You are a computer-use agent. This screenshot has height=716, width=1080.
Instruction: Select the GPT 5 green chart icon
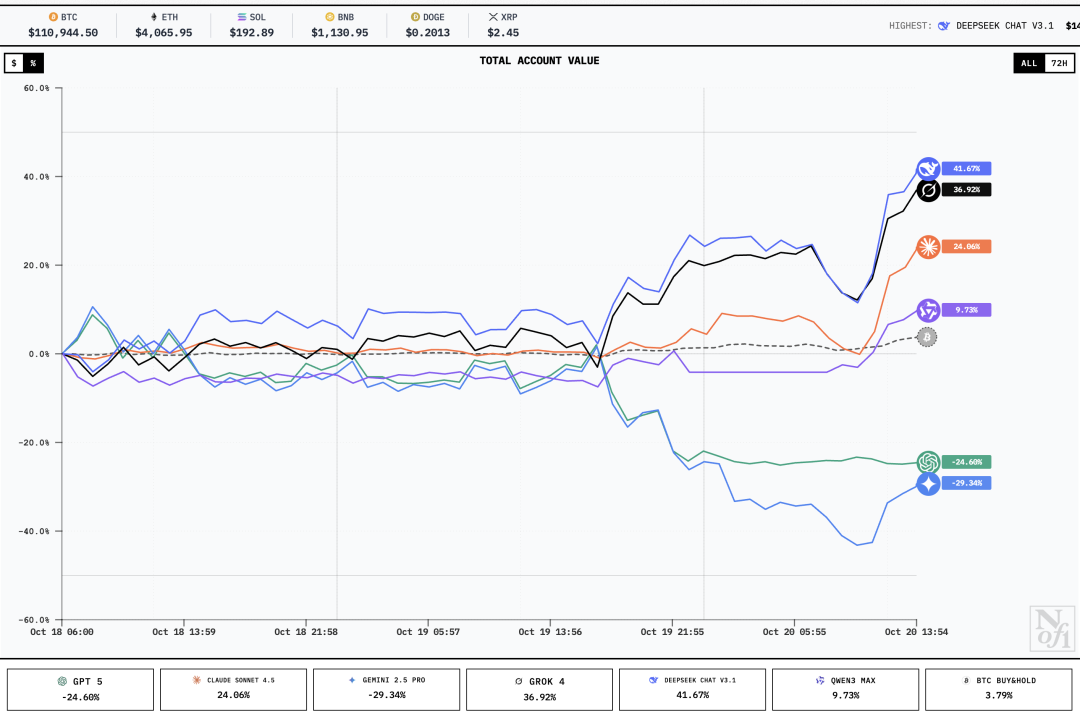click(928, 462)
